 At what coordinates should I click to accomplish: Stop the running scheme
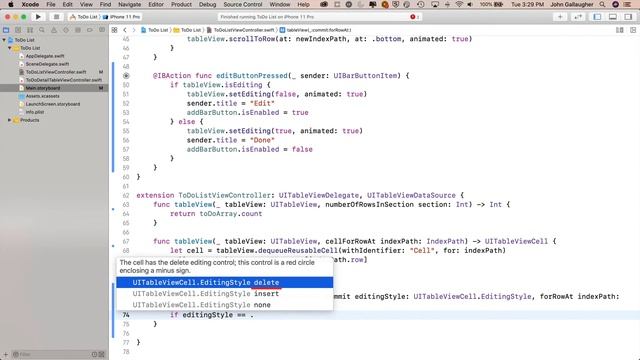click(56, 17)
